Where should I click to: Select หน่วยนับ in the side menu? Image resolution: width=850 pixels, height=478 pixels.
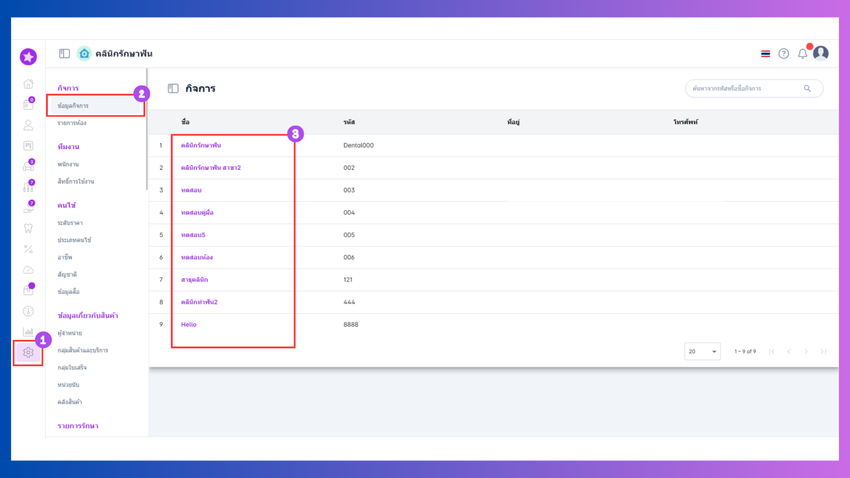[68, 385]
